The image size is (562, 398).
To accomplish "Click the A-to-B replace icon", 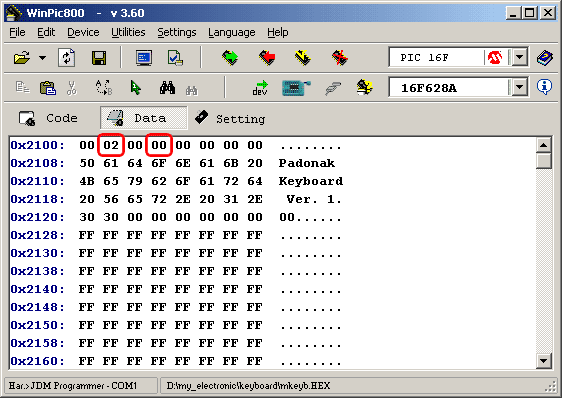I will click(x=104, y=87).
